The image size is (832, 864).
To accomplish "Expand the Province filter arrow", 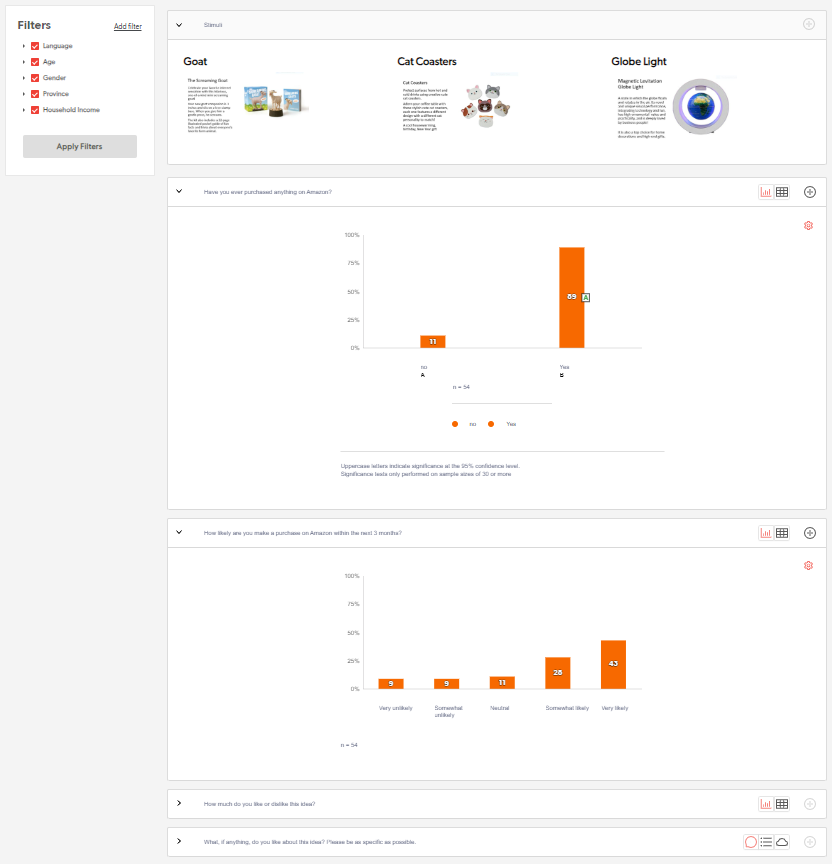I will pos(24,94).
